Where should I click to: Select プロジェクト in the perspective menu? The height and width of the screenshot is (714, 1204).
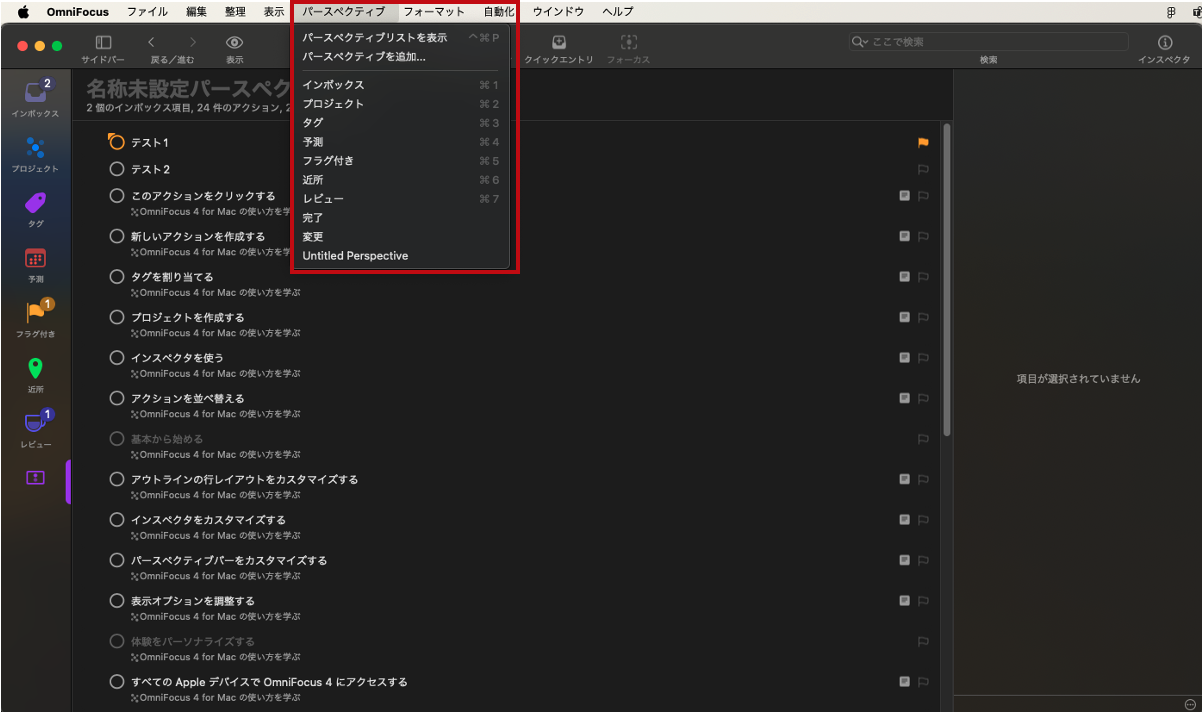tap(401, 104)
